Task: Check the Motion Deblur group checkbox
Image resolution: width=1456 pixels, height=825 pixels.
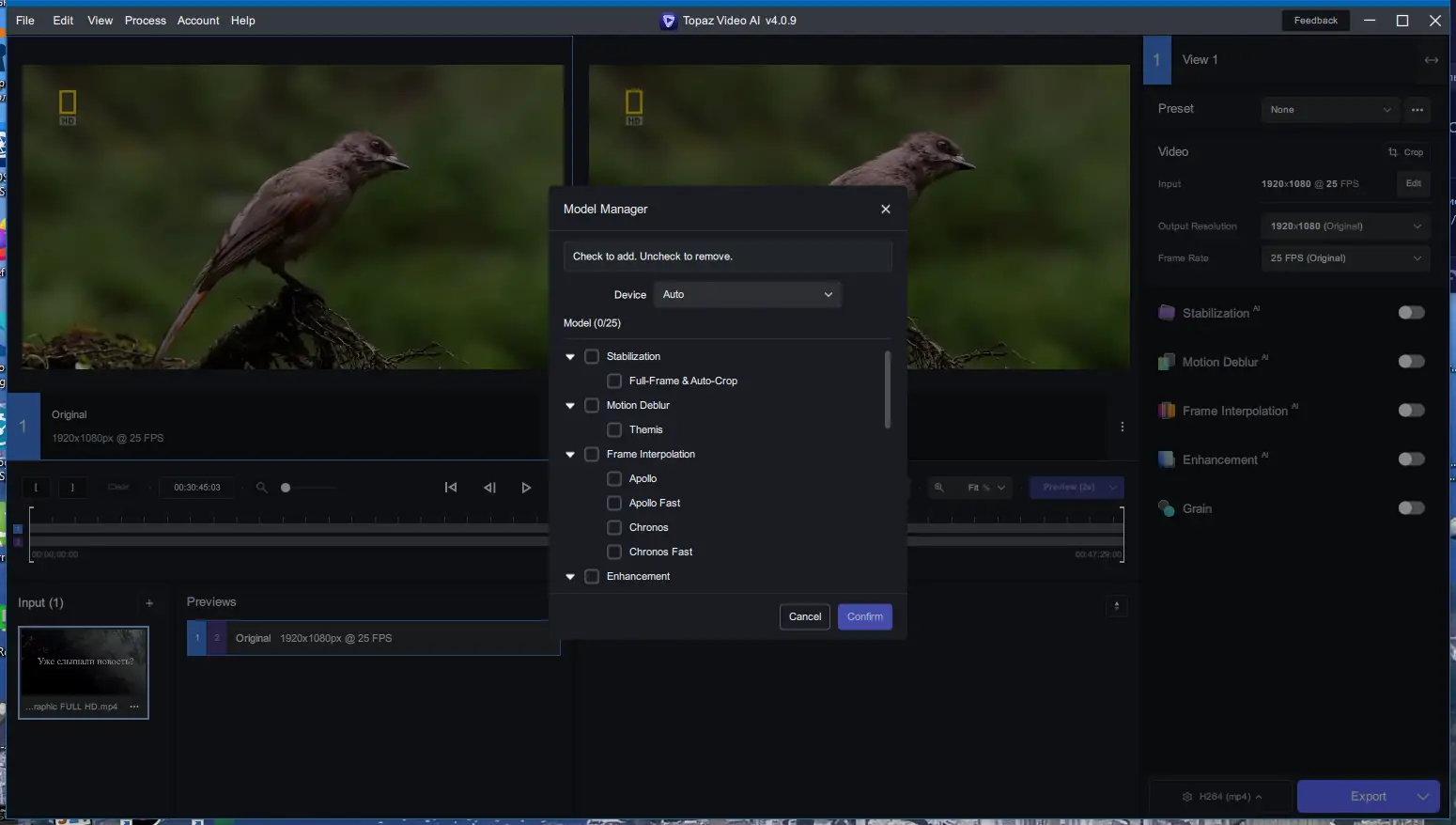Action: [x=592, y=405]
